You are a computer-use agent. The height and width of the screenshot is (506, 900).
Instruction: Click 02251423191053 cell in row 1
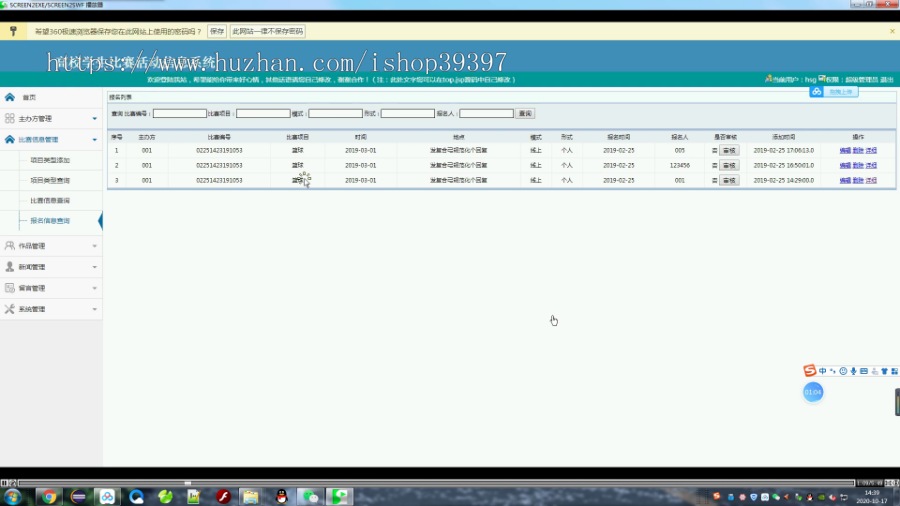219,150
